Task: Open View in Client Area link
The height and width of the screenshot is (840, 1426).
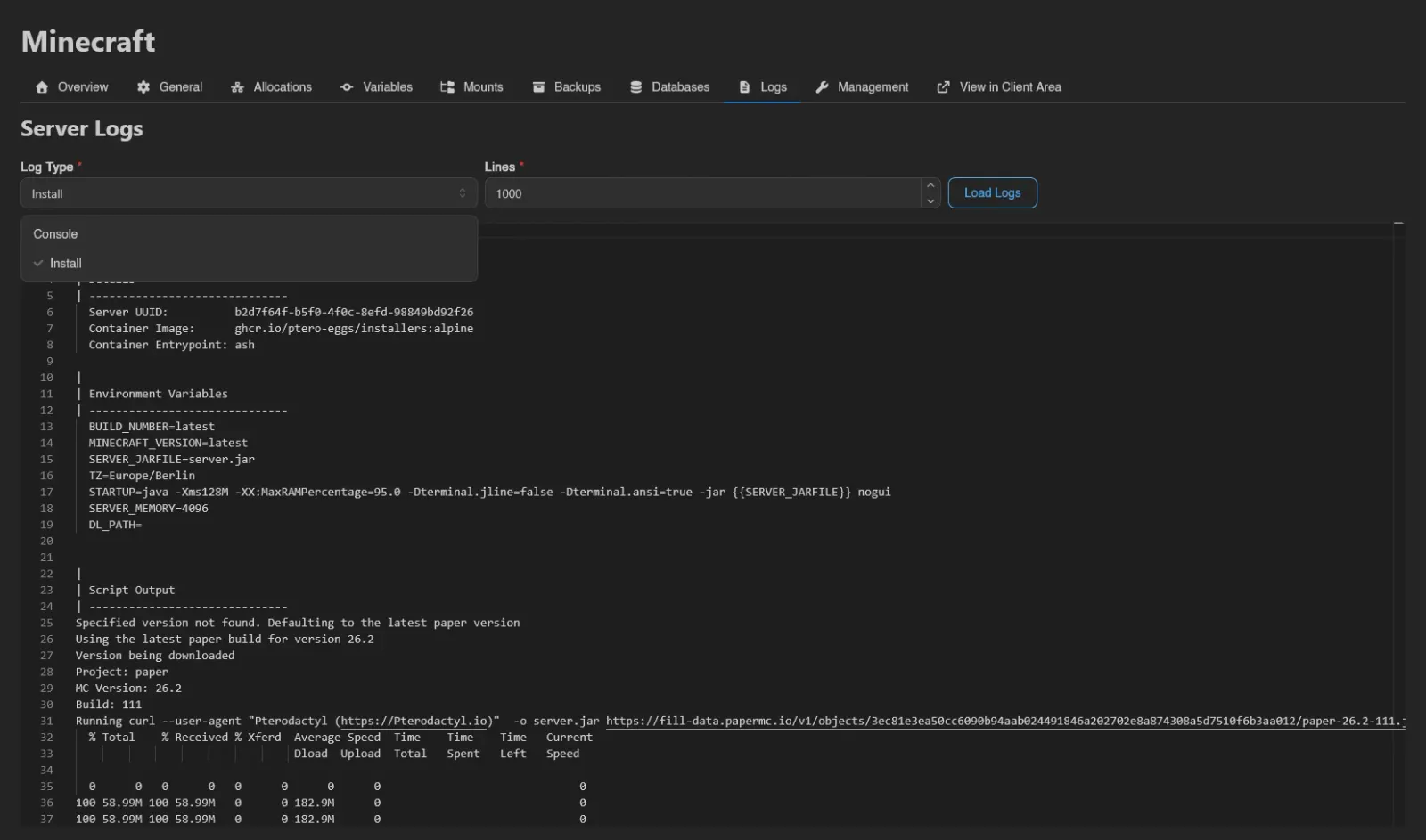Action: coord(998,87)
